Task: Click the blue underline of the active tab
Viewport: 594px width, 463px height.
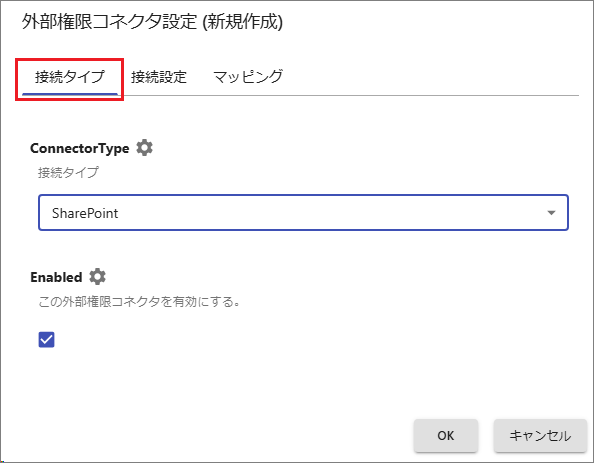Action: (70, 94)
